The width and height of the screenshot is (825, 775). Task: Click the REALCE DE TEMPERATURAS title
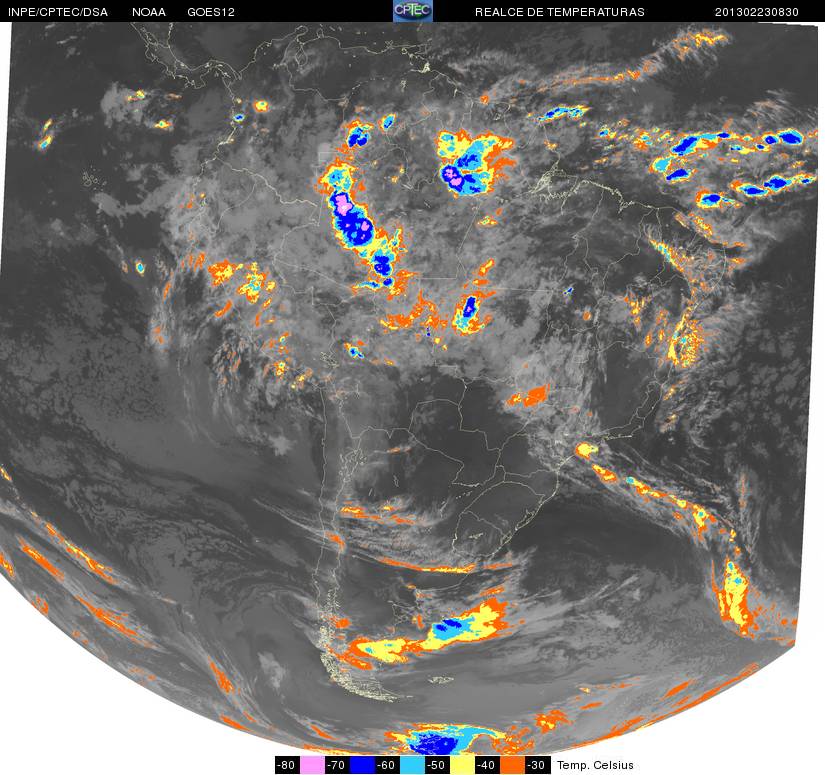click(x=560, y=12)
